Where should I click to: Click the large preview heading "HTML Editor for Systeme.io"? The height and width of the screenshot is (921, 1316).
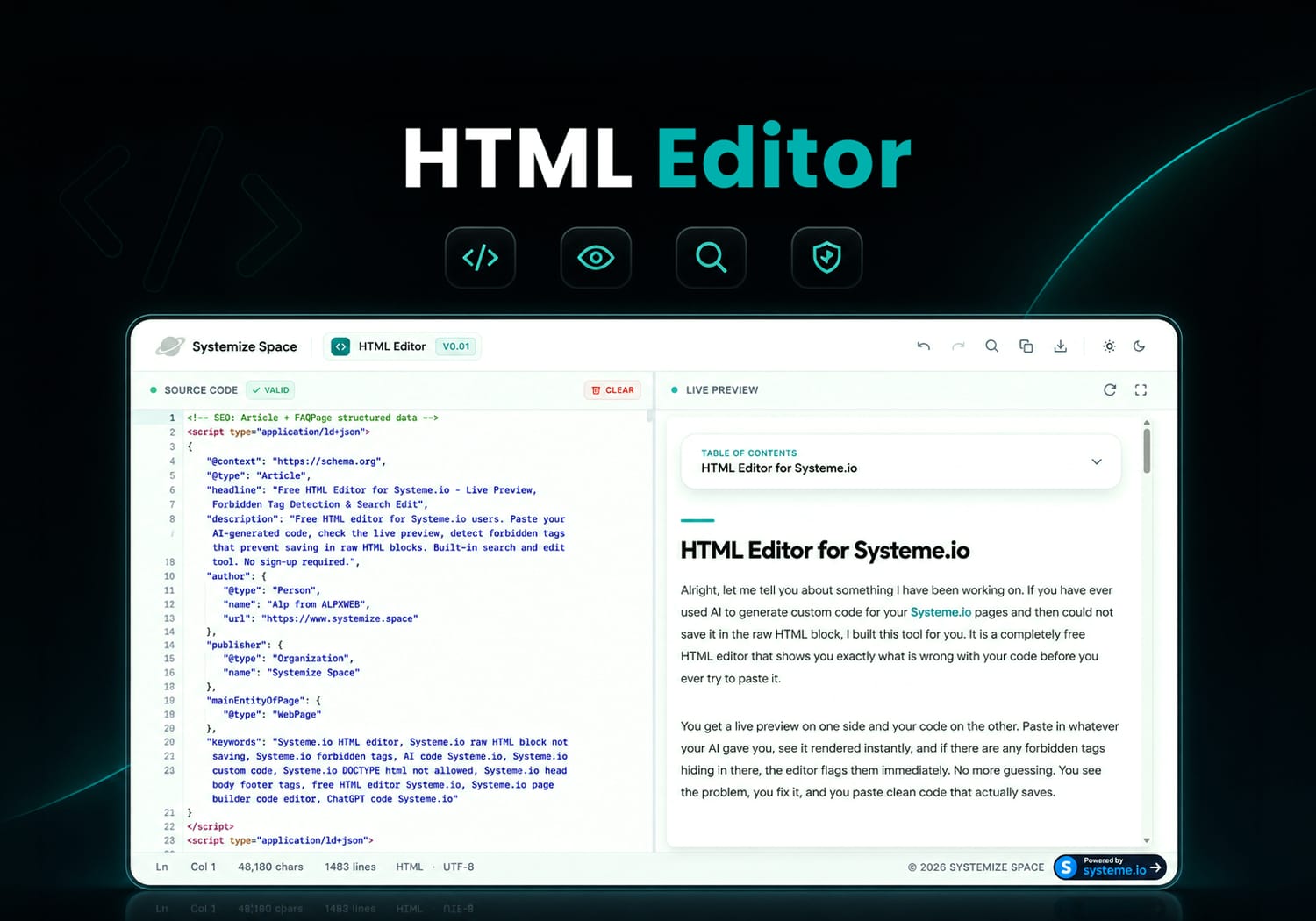coord(825,551)
